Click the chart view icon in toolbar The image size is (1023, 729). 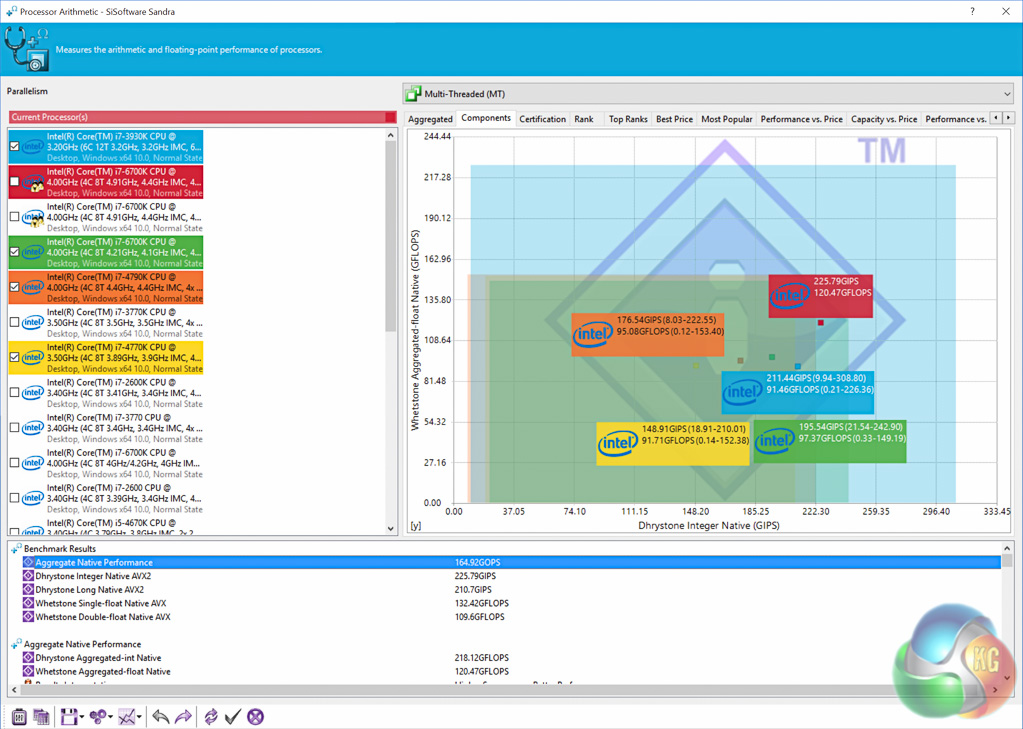point(126,716)
